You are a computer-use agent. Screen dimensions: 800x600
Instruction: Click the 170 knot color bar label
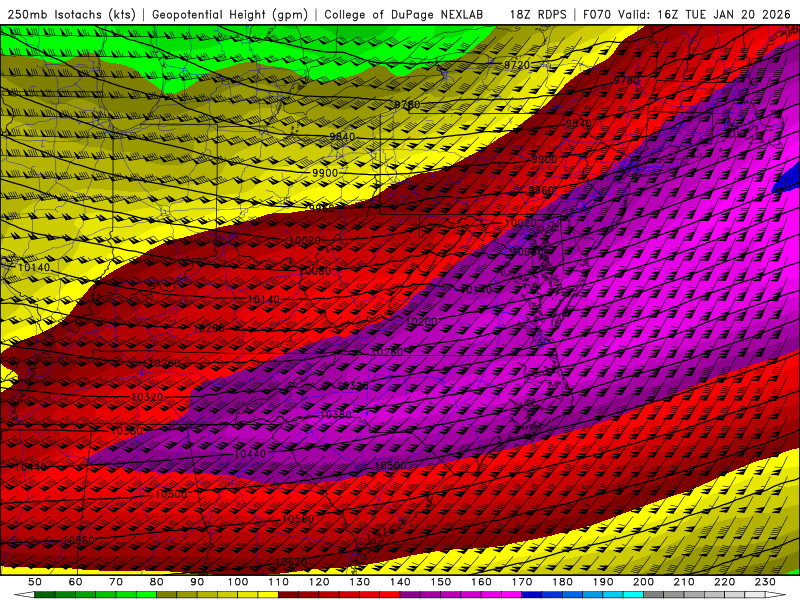522,582
